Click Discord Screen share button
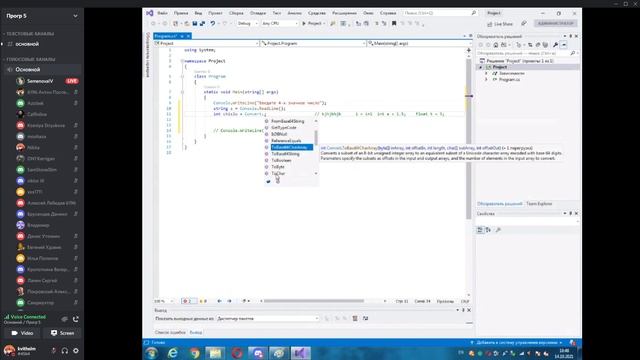 [62, 333]
